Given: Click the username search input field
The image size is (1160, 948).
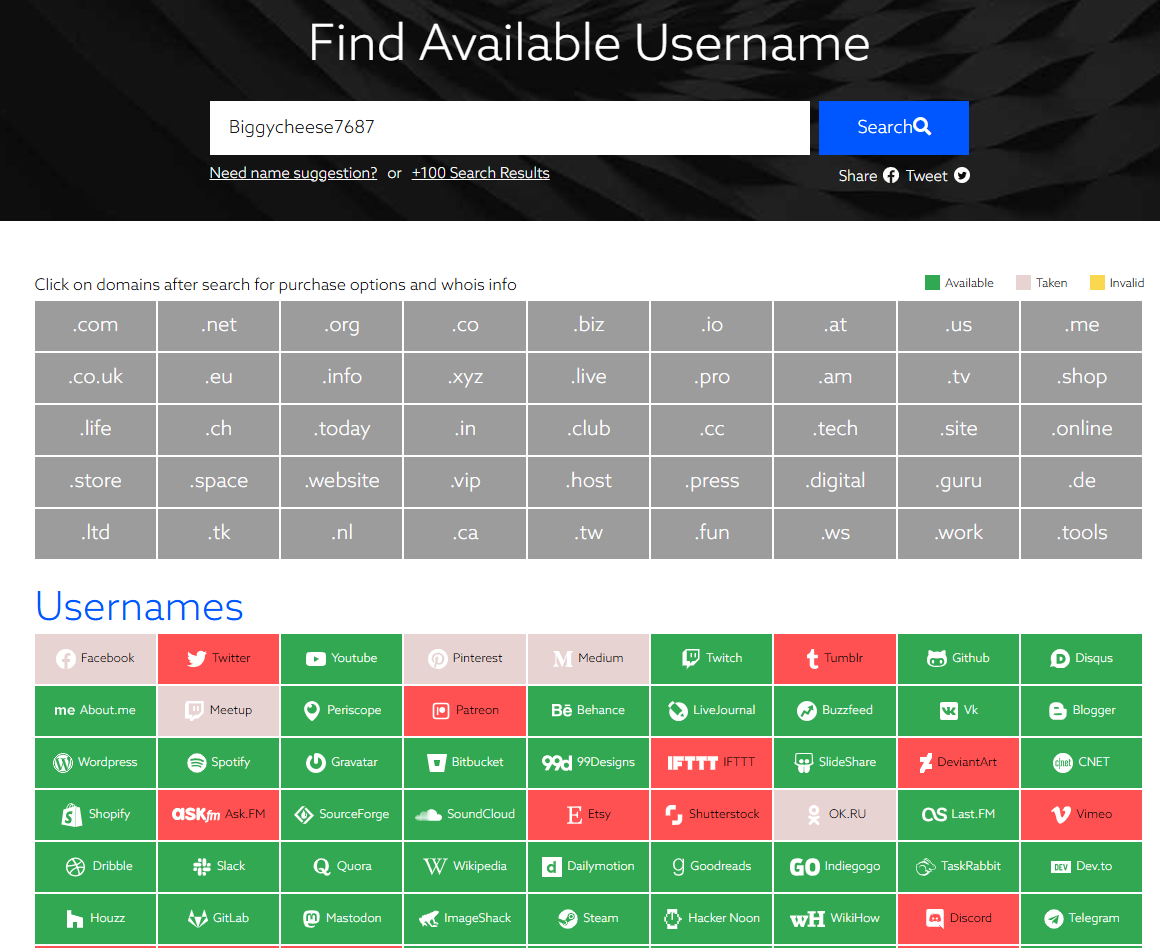Looking at the screenshot, I should coord(510,127).
